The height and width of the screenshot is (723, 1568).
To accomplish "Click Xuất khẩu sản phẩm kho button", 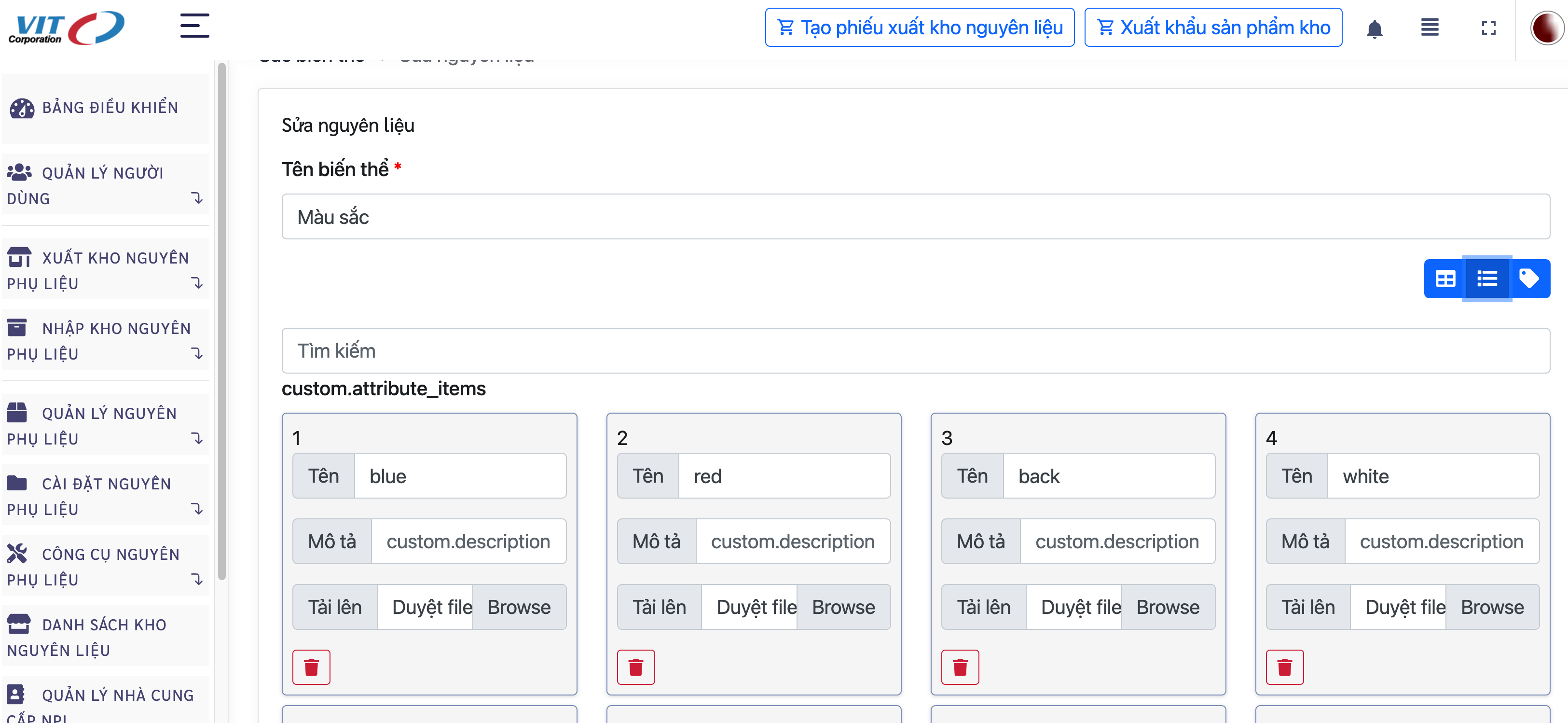I will point(1212,28).
